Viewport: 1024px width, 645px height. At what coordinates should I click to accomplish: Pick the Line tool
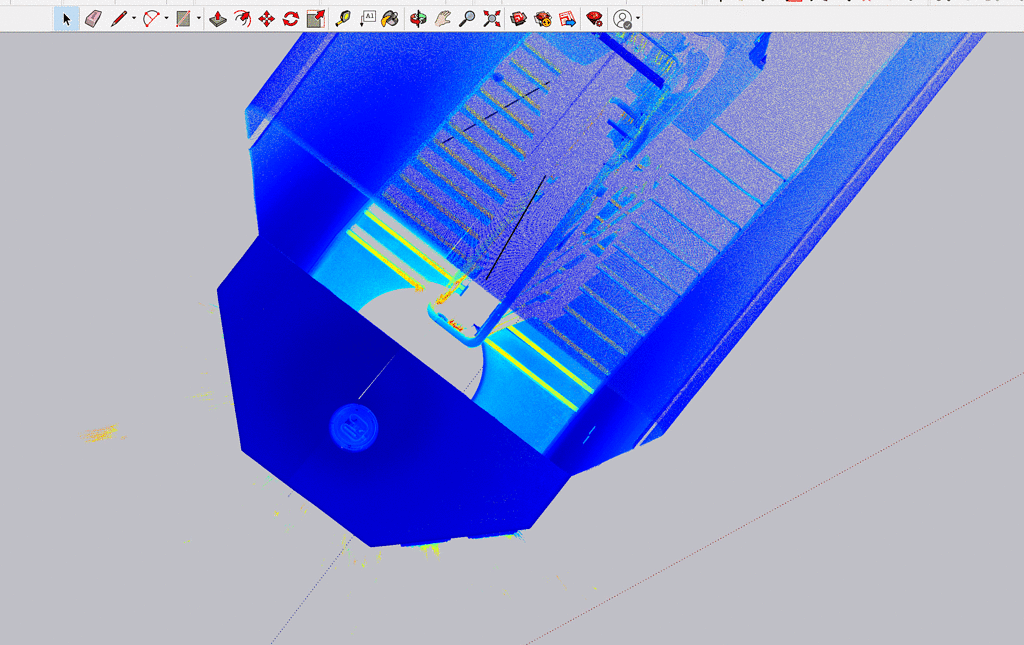pos(118,17)
